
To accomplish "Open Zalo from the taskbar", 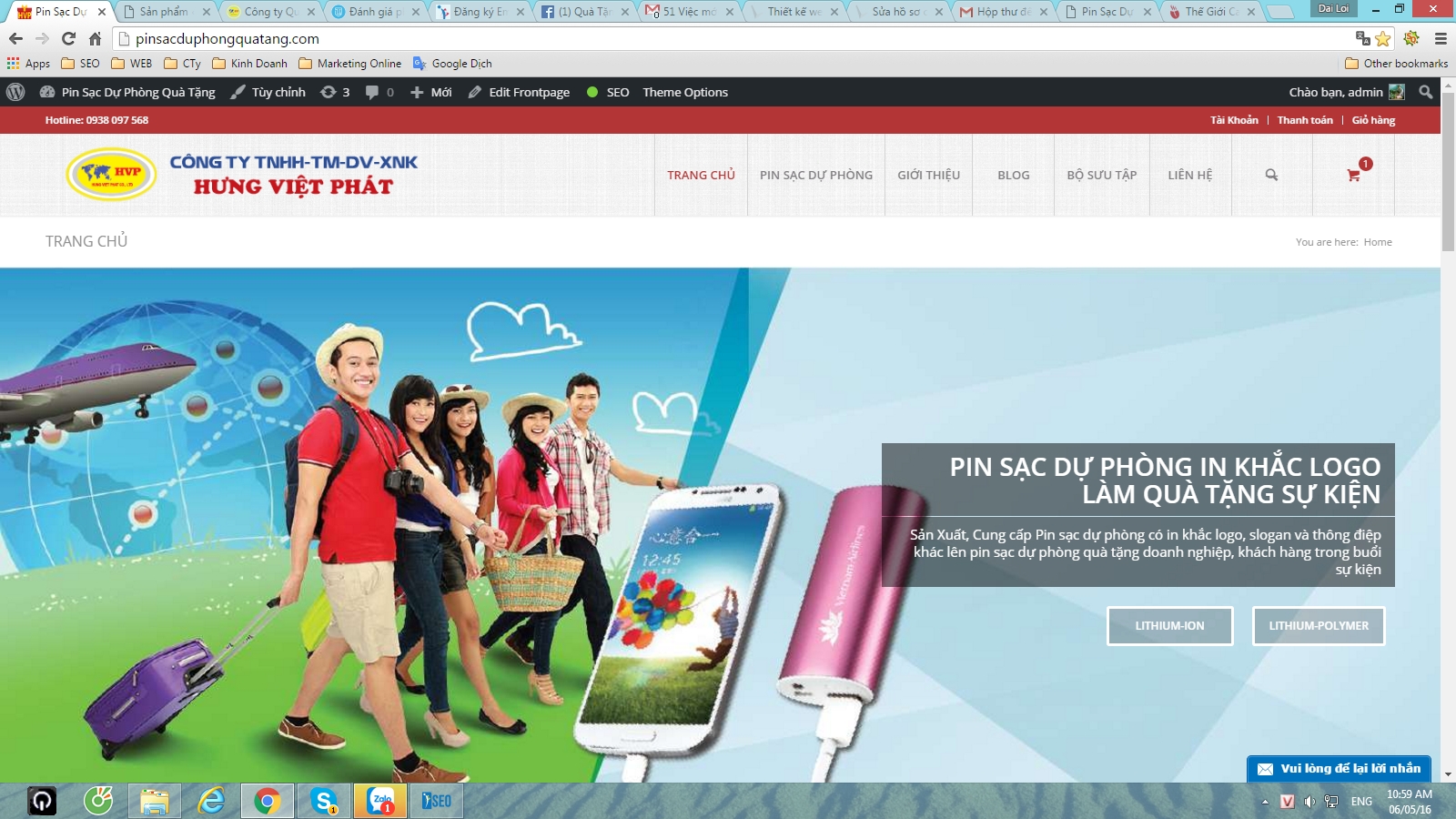I will 380,801.
